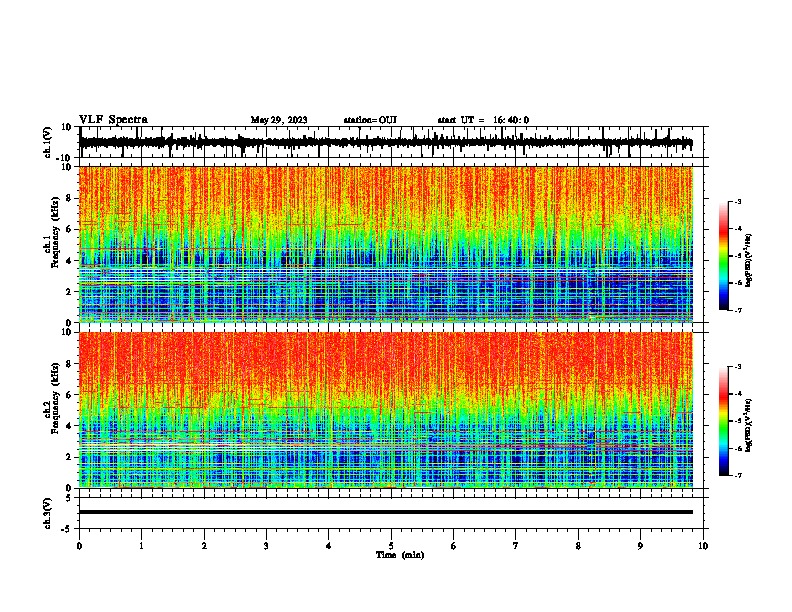Screen dimensions: 792x612
Task: Click time axis tick label '0'
Action: (79, 546)
